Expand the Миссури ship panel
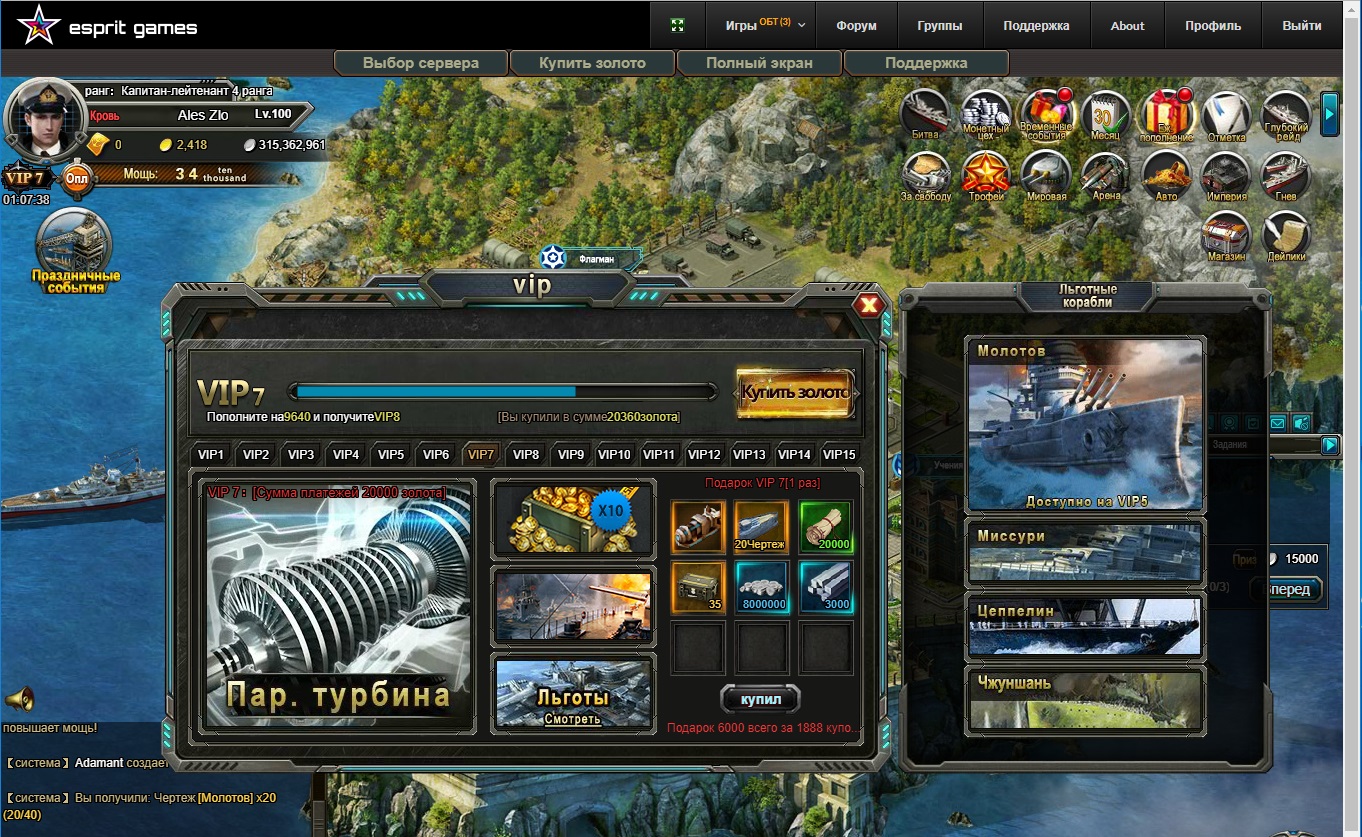 [x=1085, y=552]
